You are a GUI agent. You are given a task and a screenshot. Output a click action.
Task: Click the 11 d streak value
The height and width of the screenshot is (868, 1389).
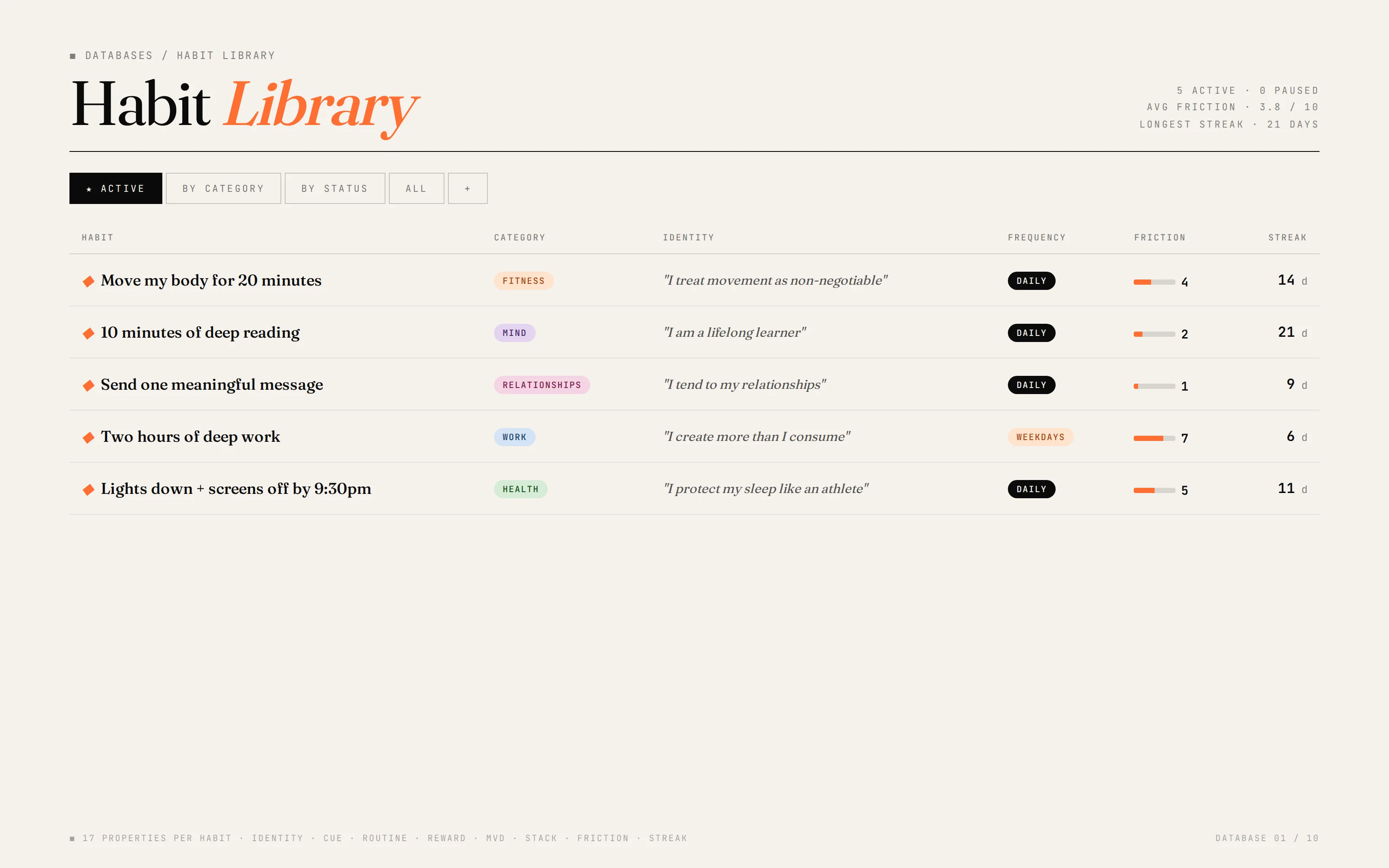[1293, 489]
